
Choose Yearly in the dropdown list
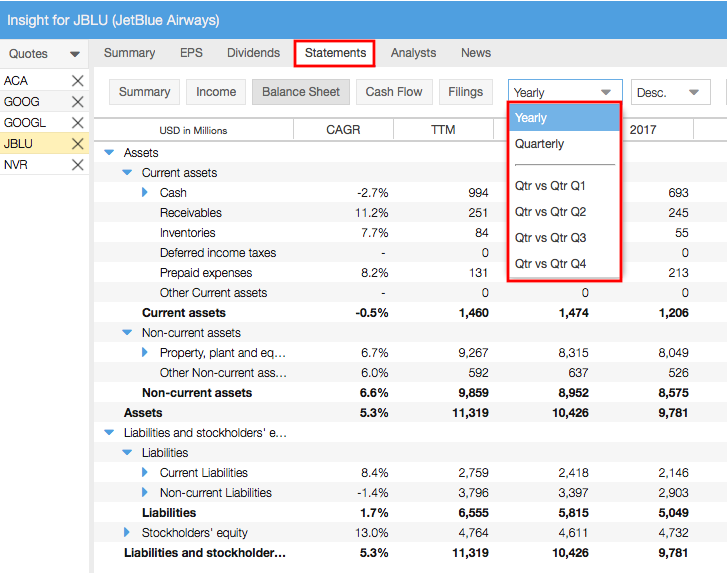point(564,118)
